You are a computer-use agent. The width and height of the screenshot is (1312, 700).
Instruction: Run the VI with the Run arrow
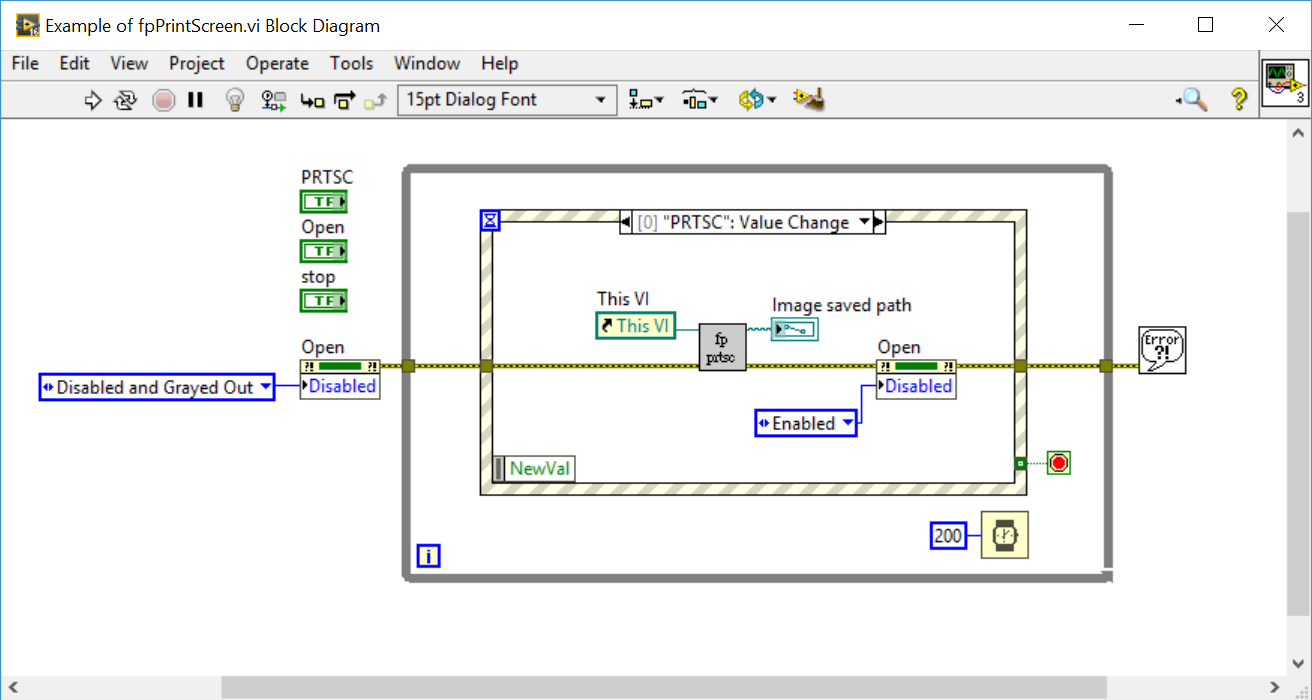point(93,99)
